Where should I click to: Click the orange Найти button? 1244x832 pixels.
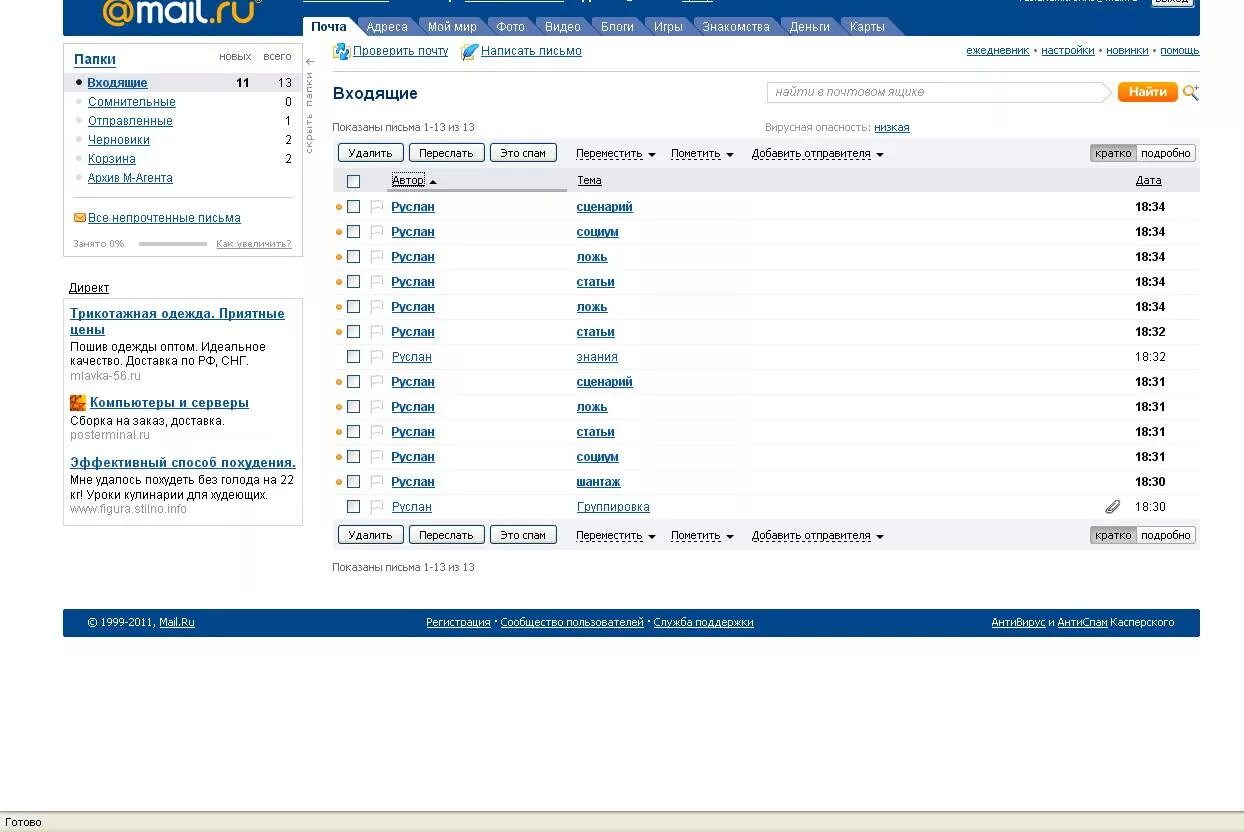coord(1148,92)
